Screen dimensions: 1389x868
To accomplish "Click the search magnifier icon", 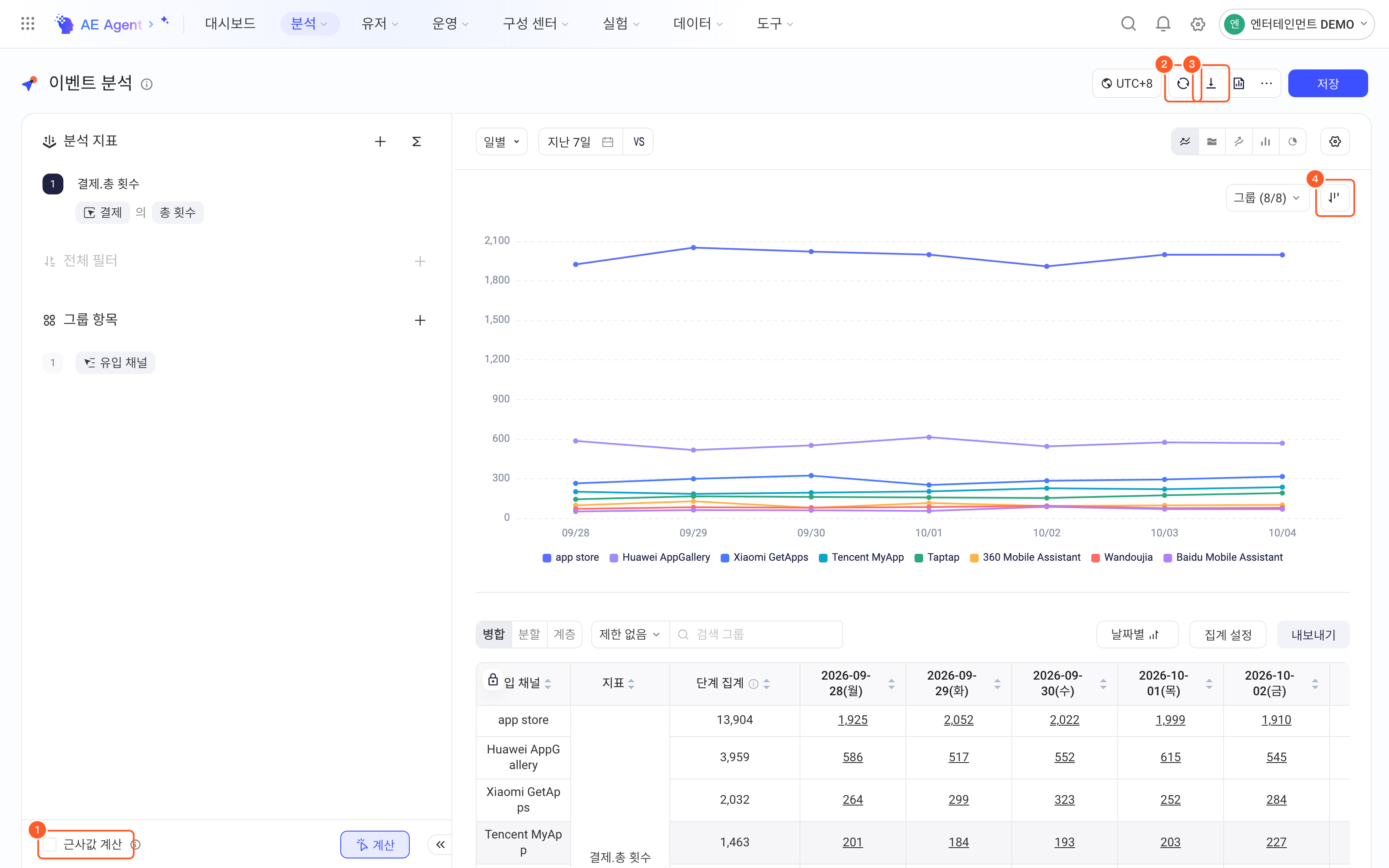I will (x=1128, y=23).
